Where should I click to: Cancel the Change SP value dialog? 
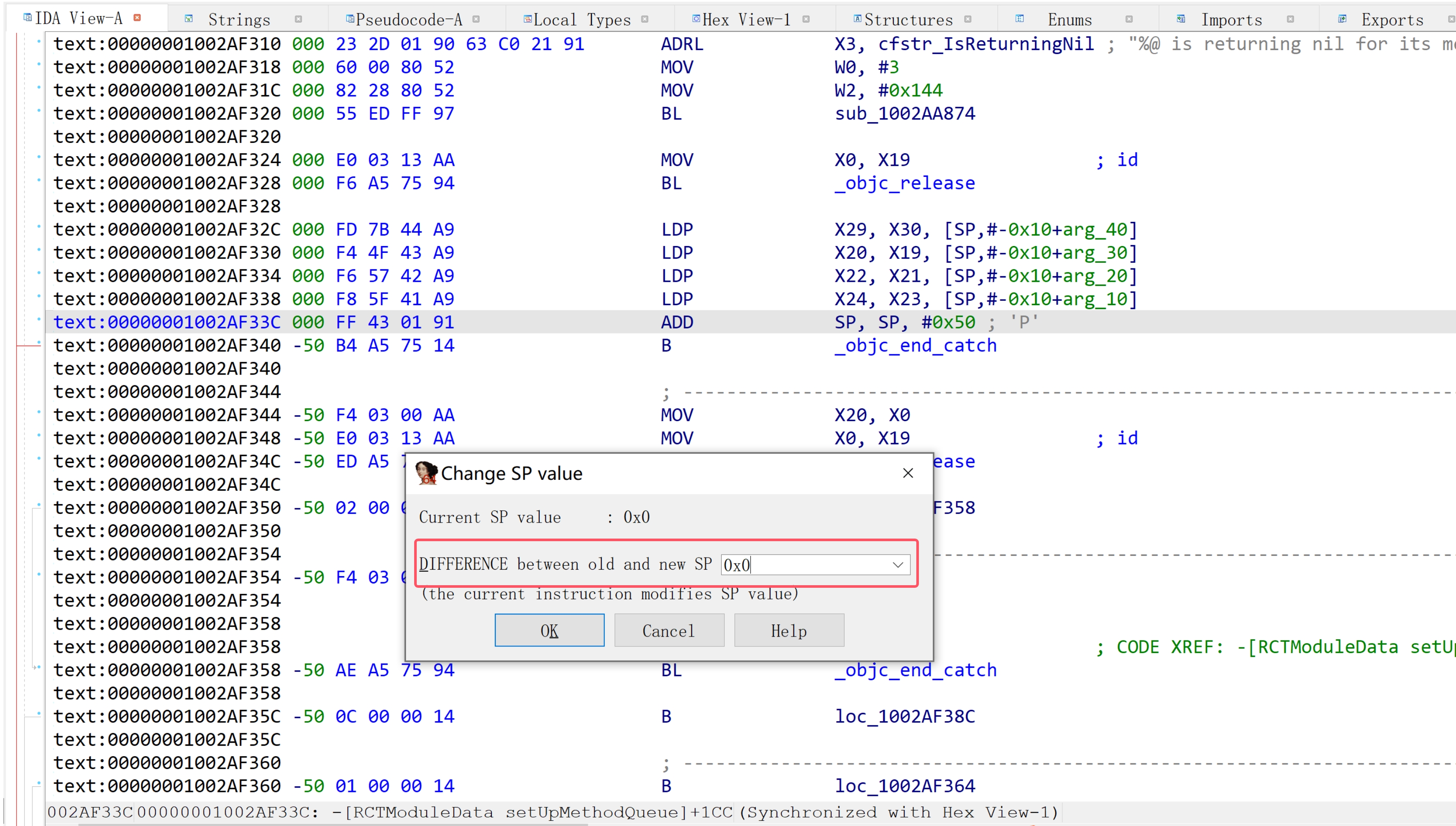[669, 630]
